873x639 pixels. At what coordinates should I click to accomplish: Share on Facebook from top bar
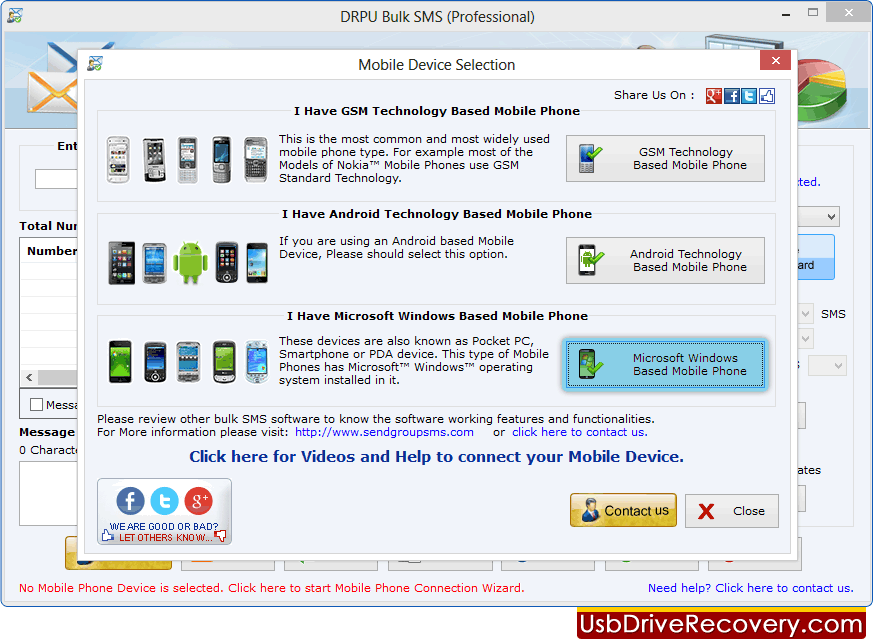(732, 96)
